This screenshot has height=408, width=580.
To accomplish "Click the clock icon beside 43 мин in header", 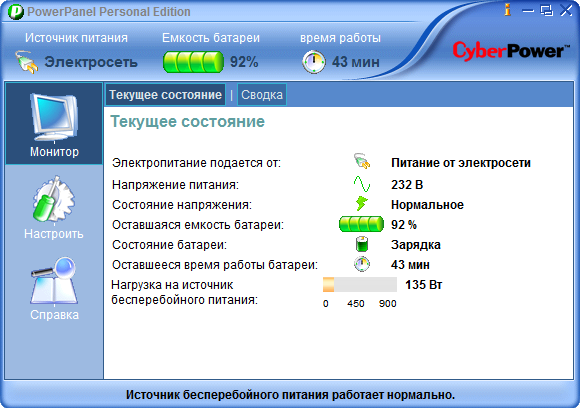I will (314, 62).
